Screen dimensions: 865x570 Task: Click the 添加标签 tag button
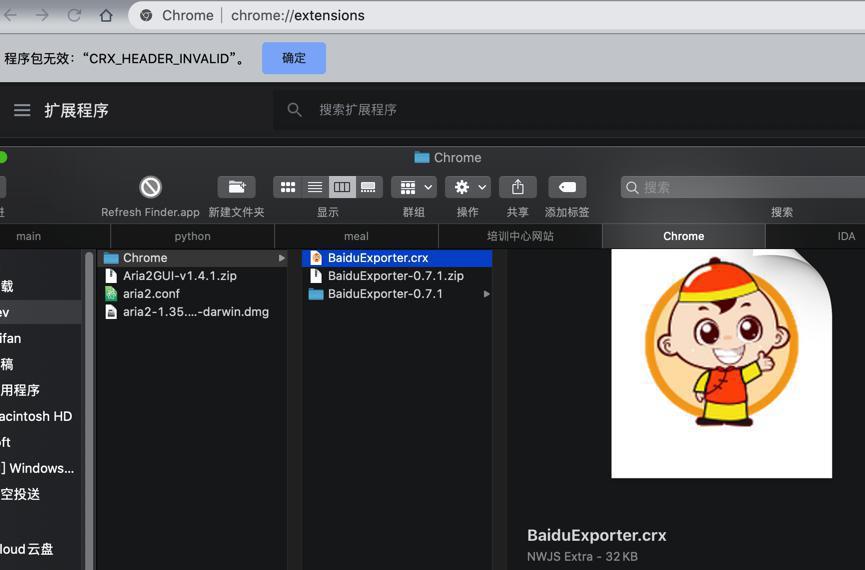(x=567, y=188)
